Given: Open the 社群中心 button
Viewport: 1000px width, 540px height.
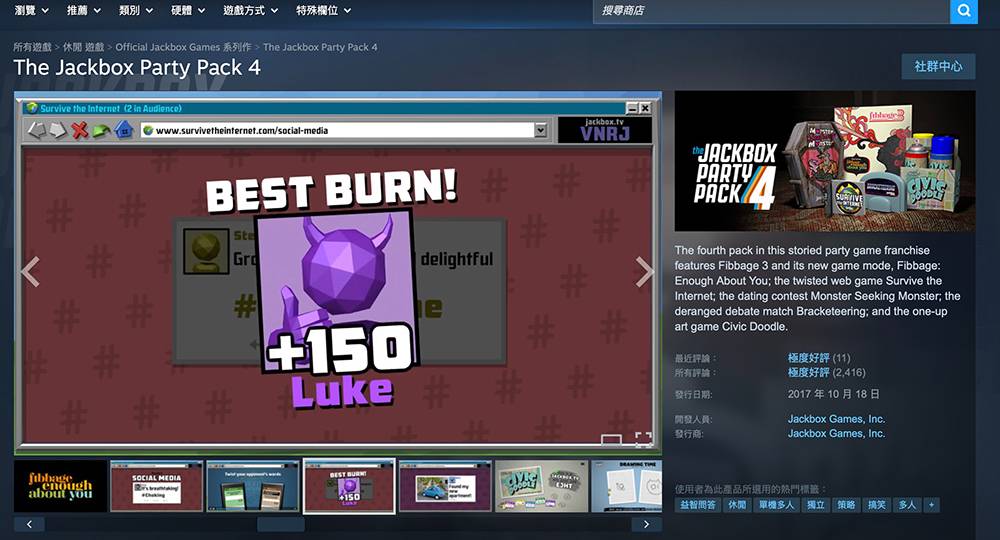Looking at the screenshot, I should 938,66.
